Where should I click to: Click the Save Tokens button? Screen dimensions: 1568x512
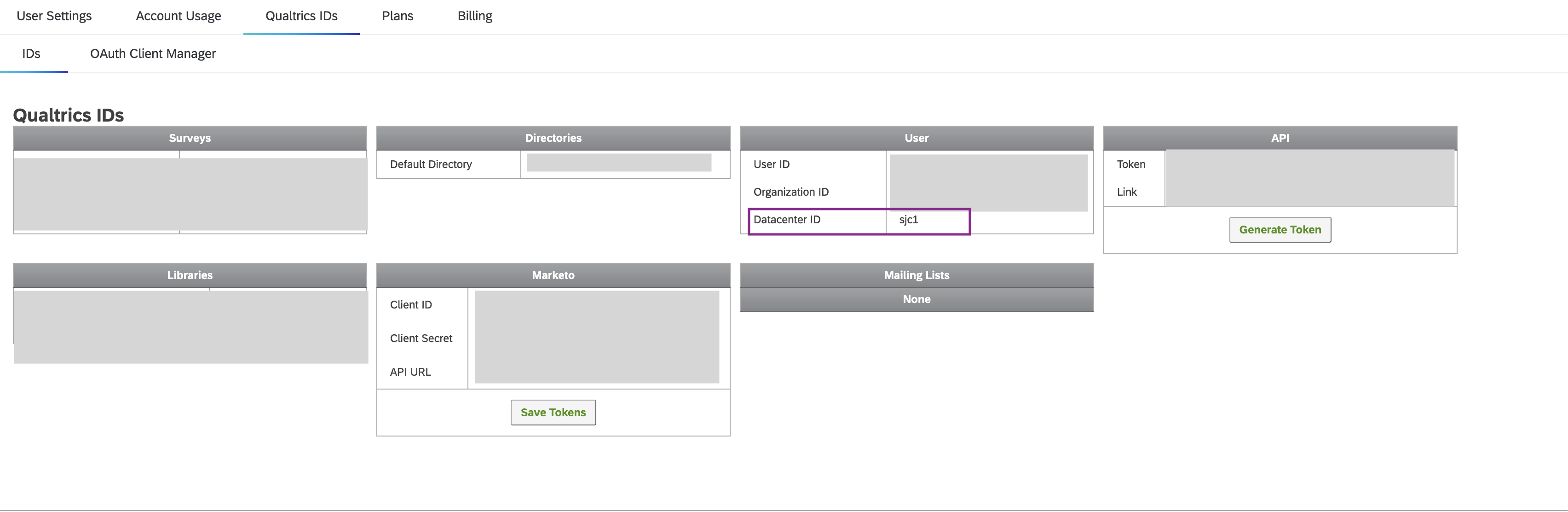pos(553,412)
